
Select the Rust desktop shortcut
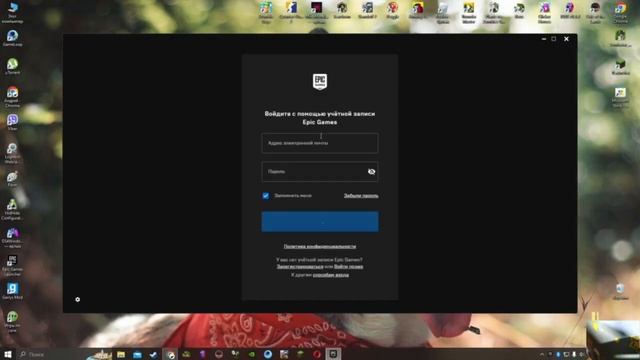click(519, 10)
